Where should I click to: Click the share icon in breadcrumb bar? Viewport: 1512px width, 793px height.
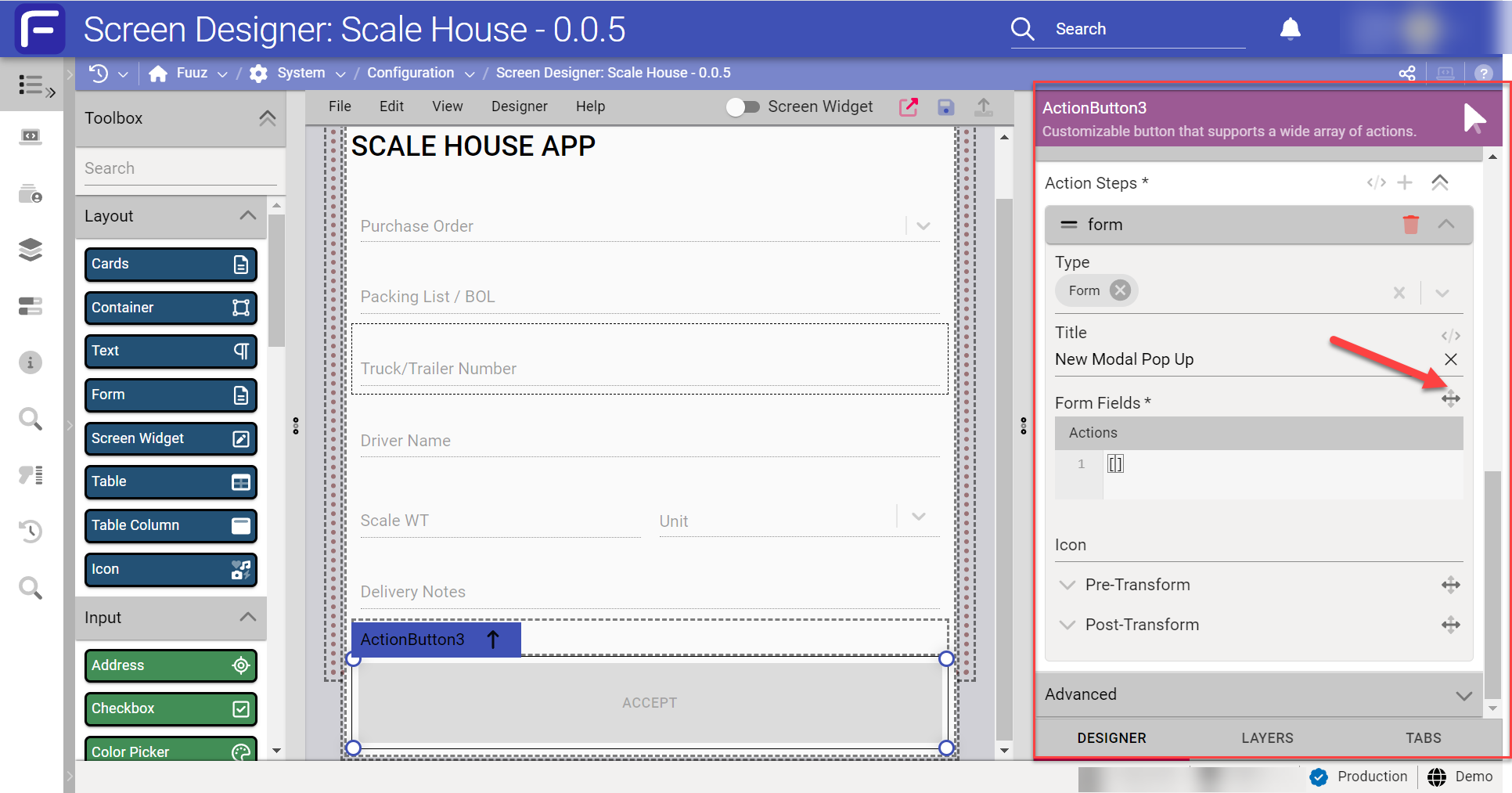(x=1407, y=73)
